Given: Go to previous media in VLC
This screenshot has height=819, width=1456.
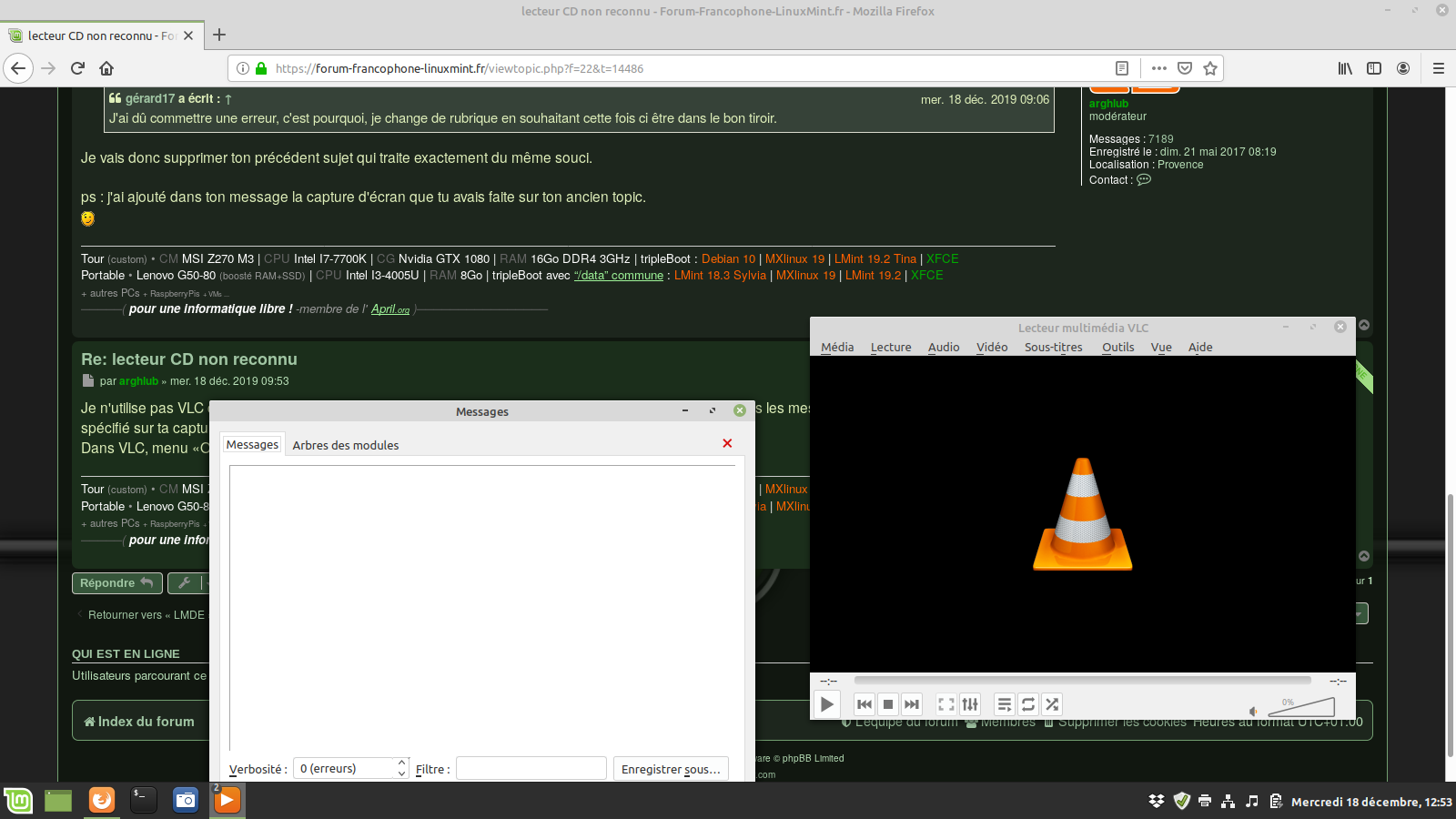Looking at the screenshot, I should point(864,704).
